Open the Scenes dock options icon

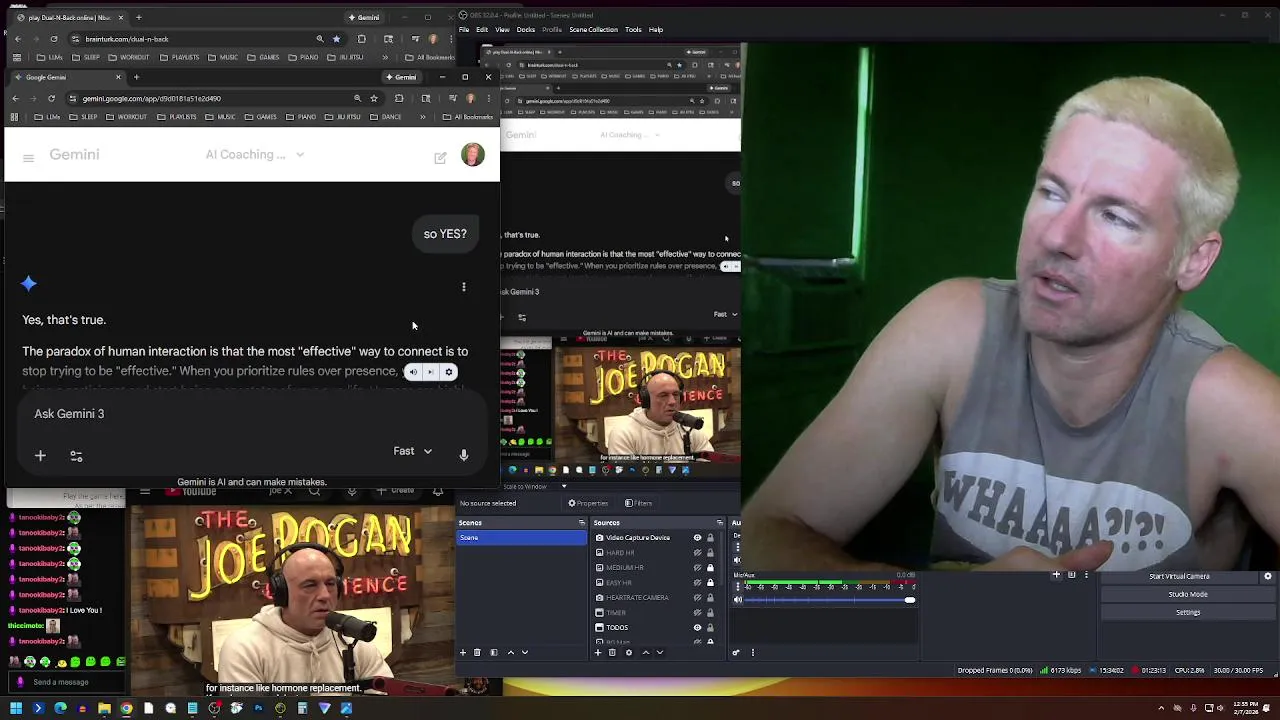(581, 523)
